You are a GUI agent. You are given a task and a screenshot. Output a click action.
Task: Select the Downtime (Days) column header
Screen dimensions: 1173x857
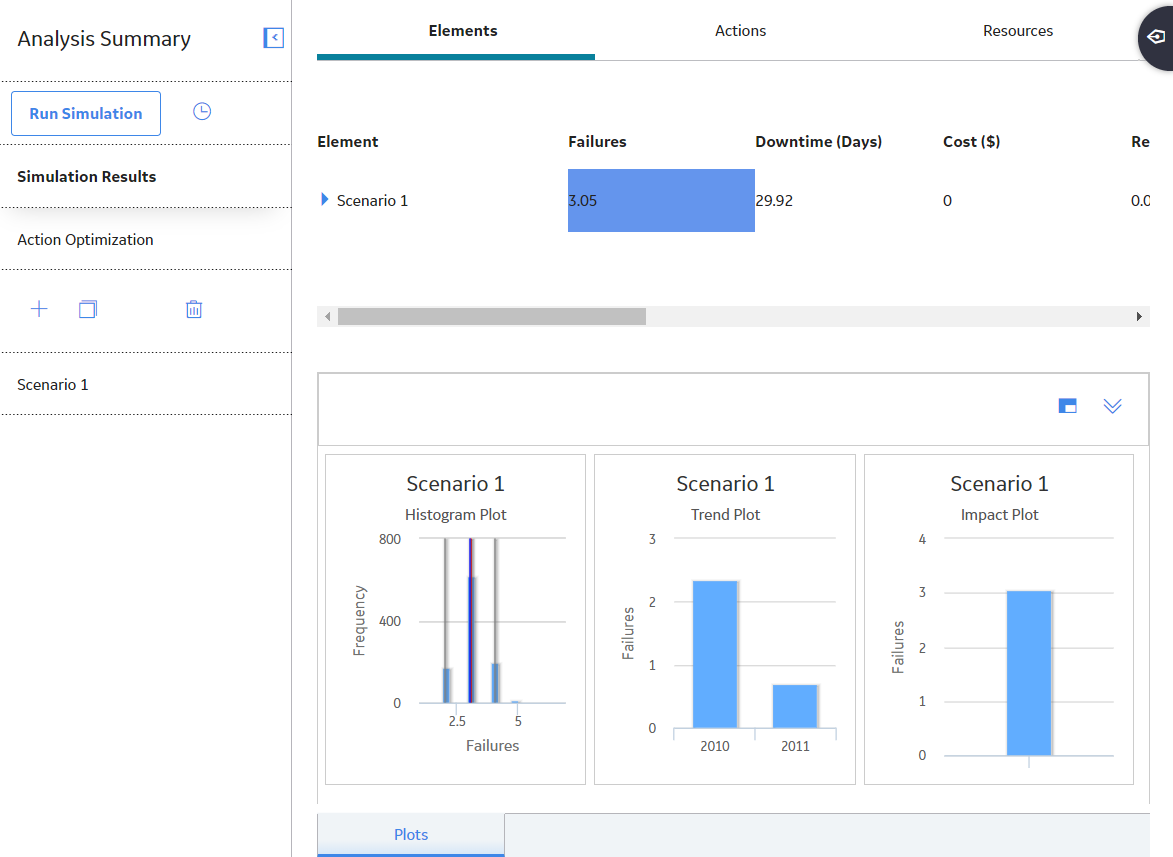[818, 141]
